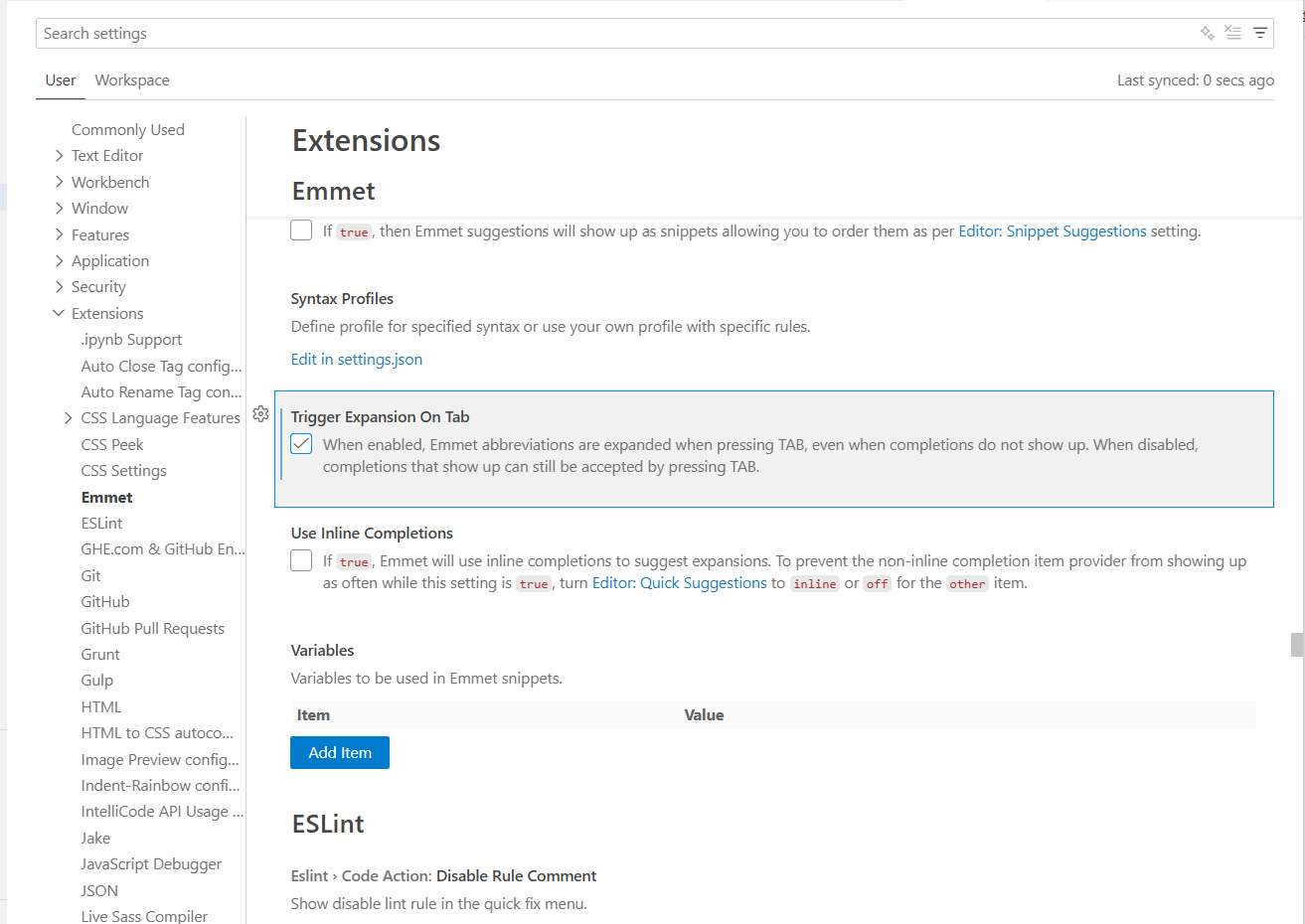Image resolution: width=1305 pixels, height=924 pixels.
Task: Open Edit in settings.json link
Action: click(x=357, y=359)
